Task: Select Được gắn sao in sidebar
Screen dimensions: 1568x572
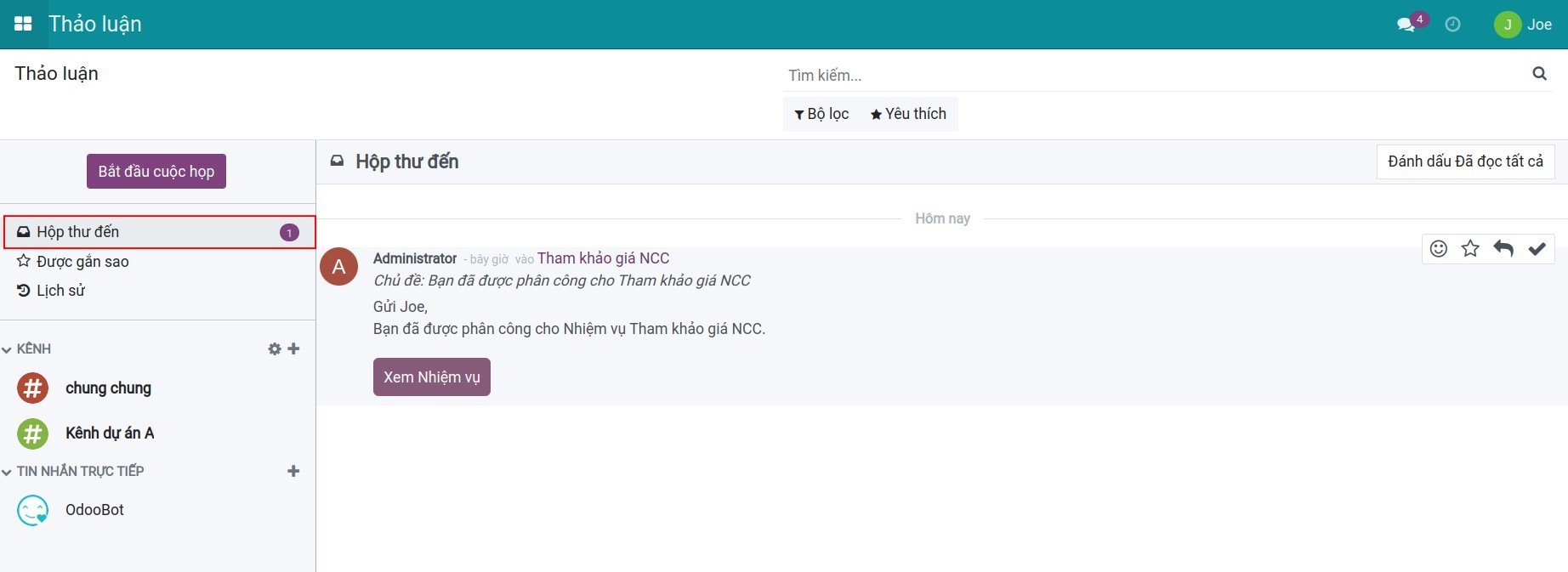Action: [x=82, y=262]
